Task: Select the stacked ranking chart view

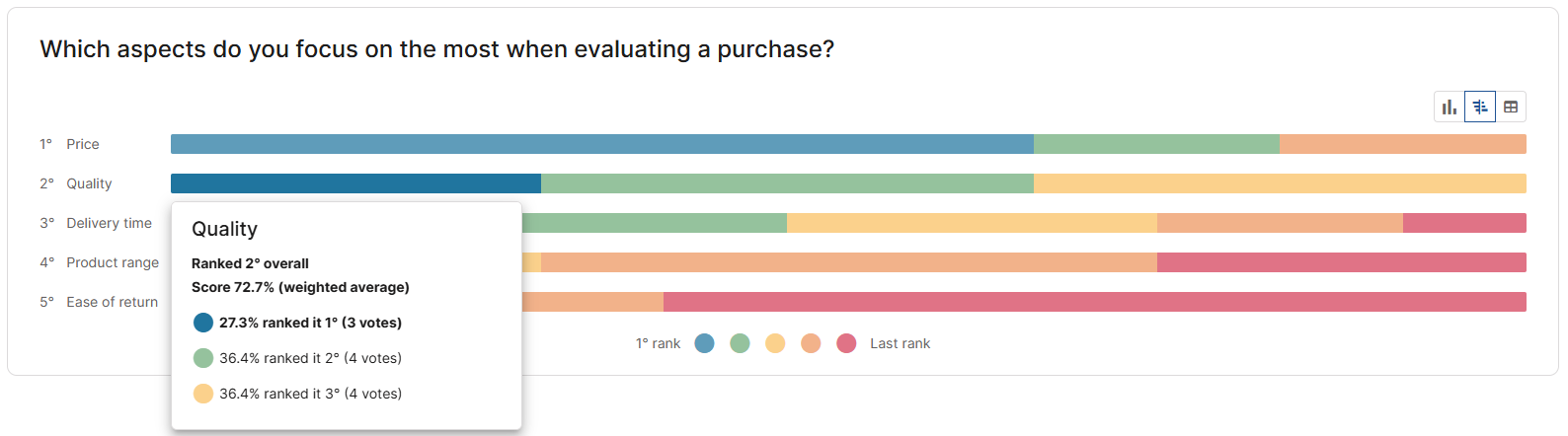Action: 1480,107
